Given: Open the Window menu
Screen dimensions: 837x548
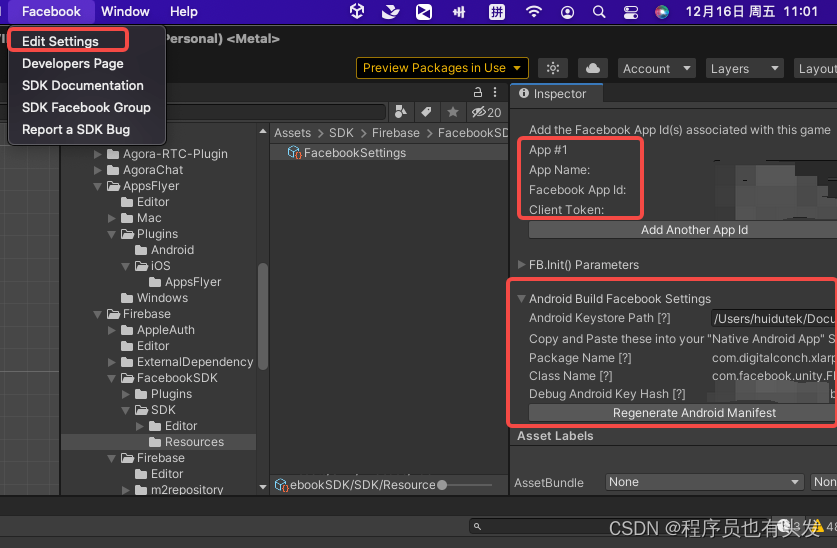Looking at the screenshot, I should pos(125,11).
